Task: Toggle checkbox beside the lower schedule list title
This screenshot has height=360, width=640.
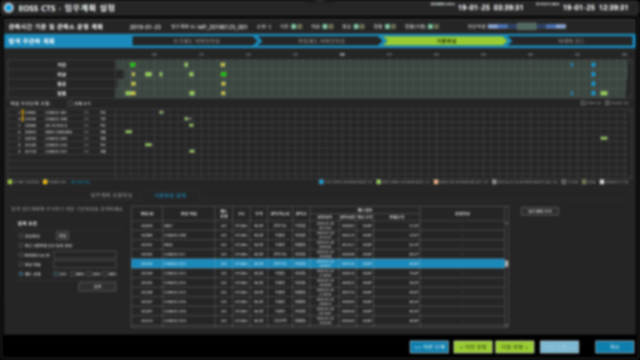Action: tap(70, 104)
